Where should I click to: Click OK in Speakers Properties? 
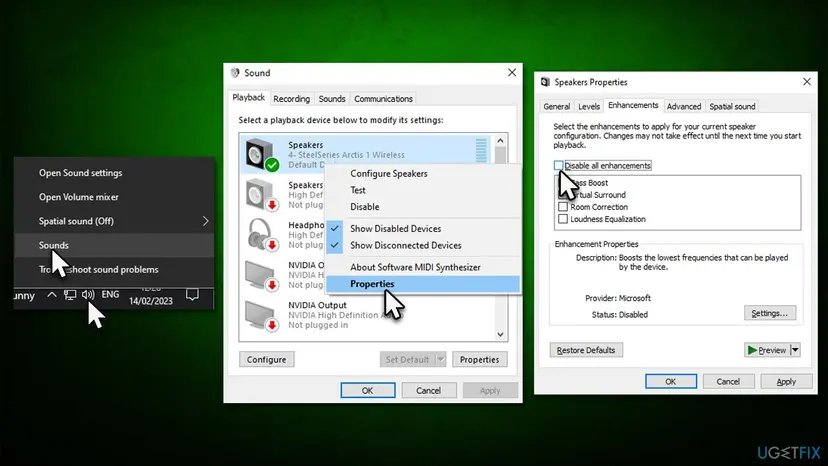(x=671, y=381)
